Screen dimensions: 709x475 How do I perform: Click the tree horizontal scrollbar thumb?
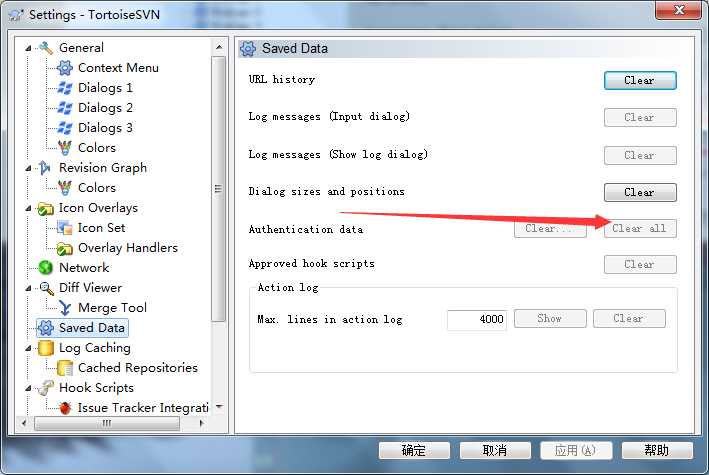point(107,423)
